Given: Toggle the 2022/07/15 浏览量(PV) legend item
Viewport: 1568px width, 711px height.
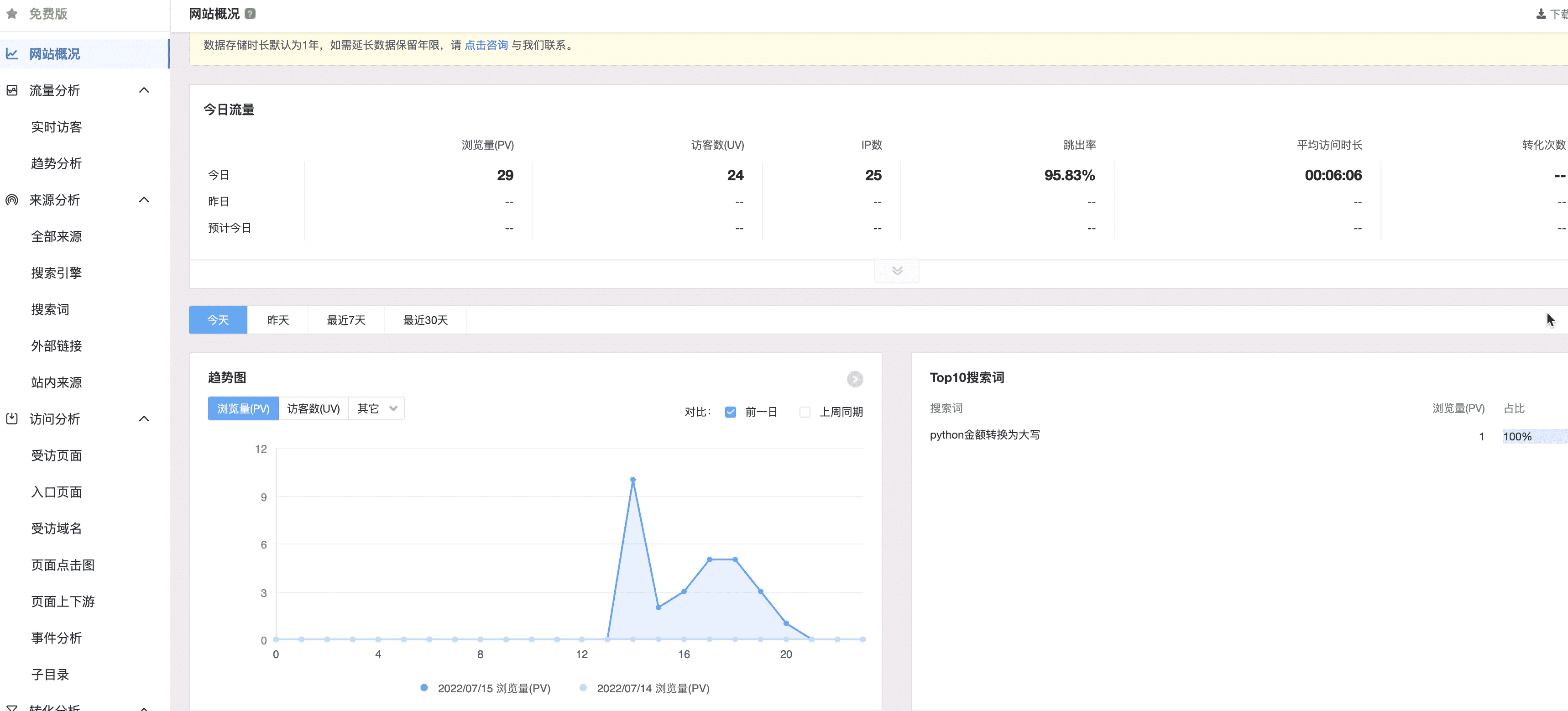Looking at the screenshot, I should [485, 688].
